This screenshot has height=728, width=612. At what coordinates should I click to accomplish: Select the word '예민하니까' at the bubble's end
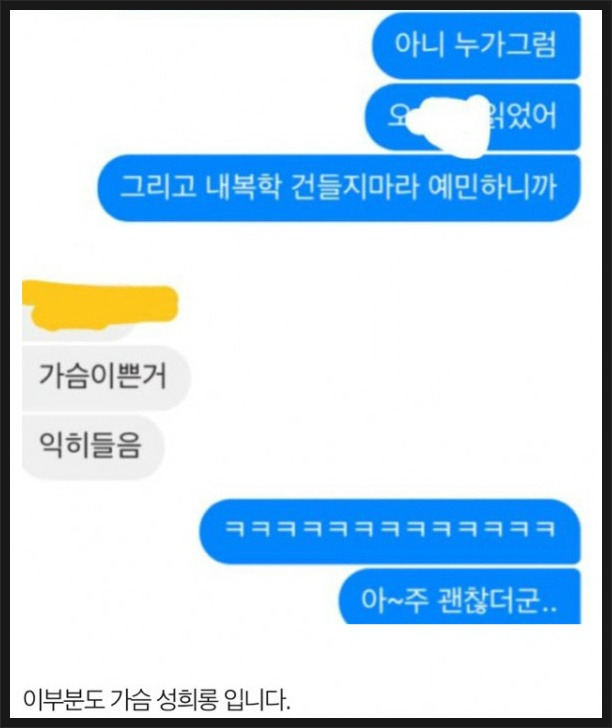tap(492, 187)
